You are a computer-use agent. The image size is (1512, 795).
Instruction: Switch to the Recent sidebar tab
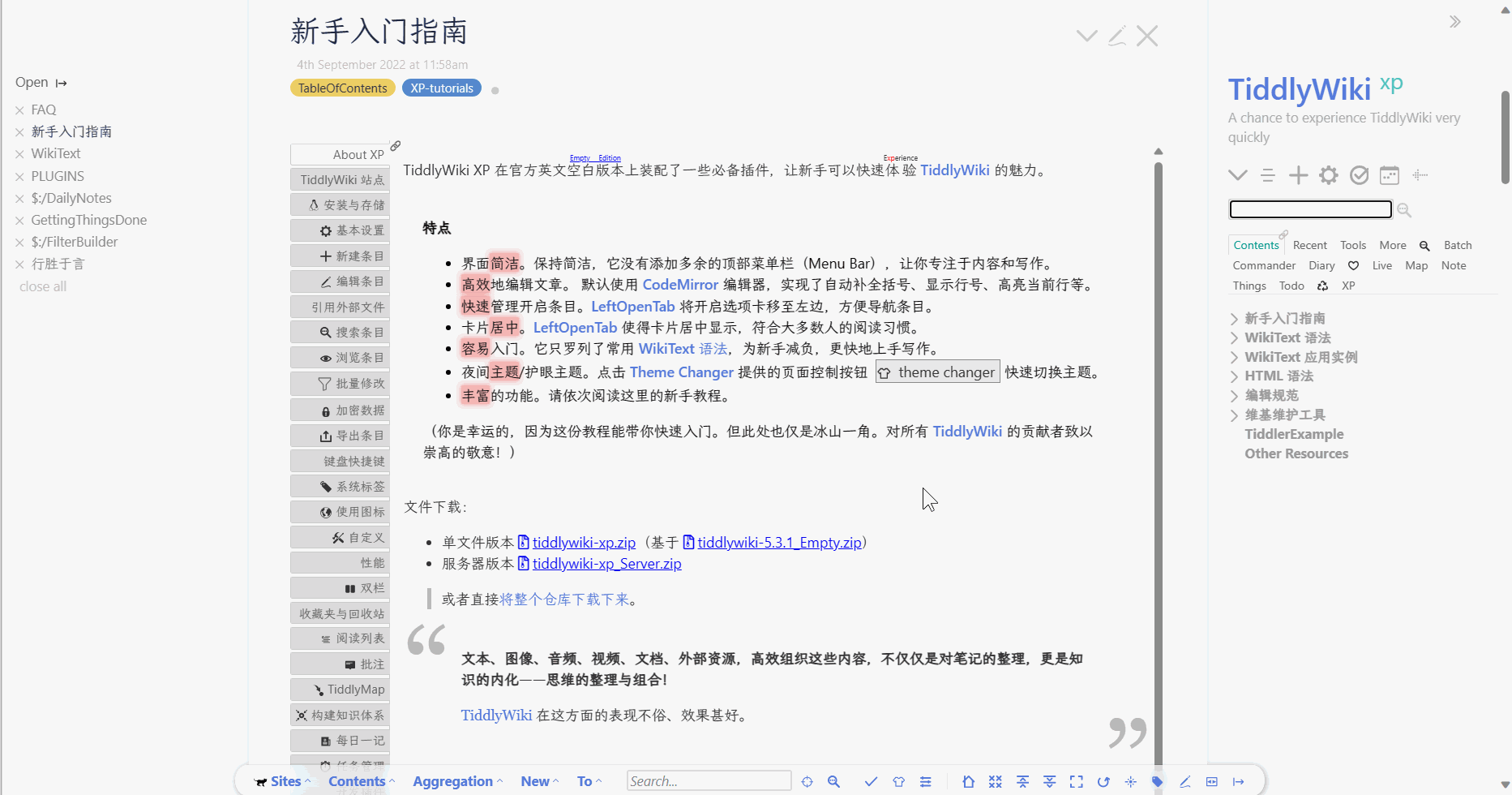pyautogui.click(x=1310, y=245)
